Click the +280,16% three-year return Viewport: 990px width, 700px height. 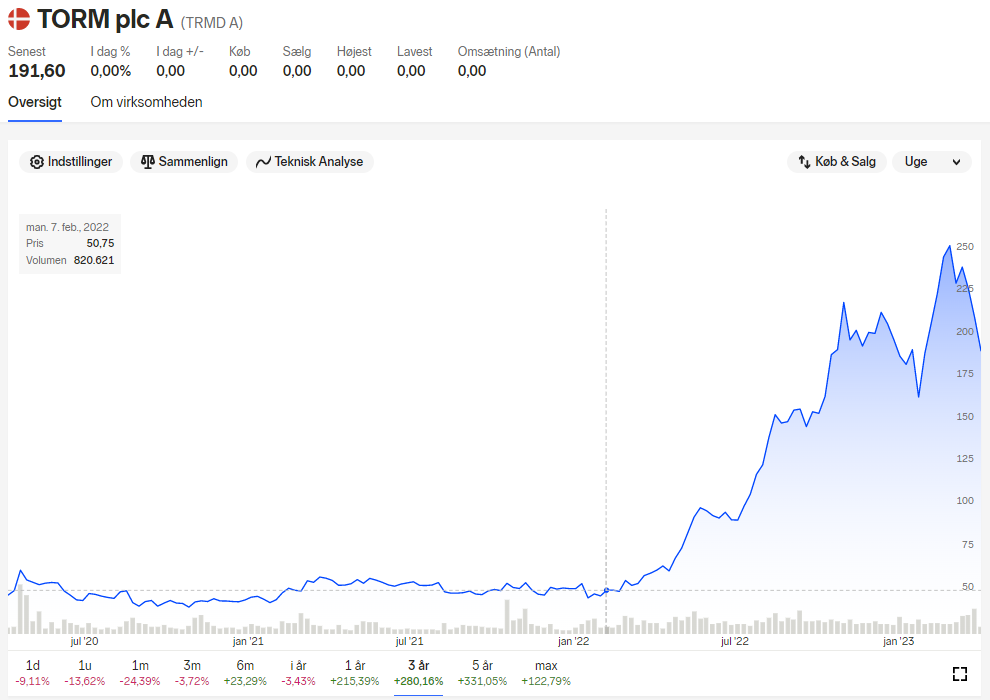419,682
